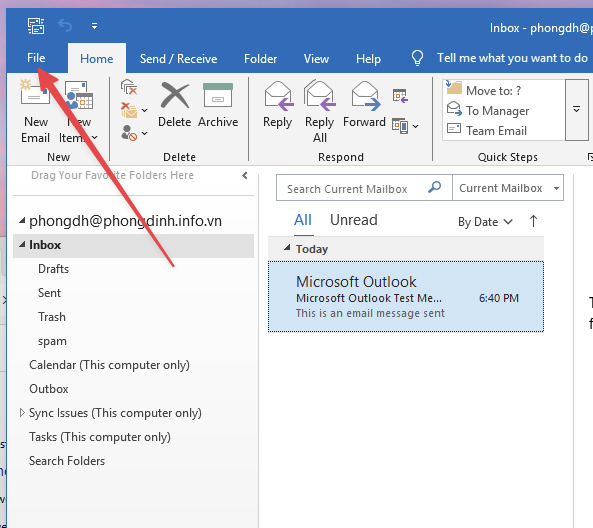Open the New Items dropdown

click(x=78, y=112)
